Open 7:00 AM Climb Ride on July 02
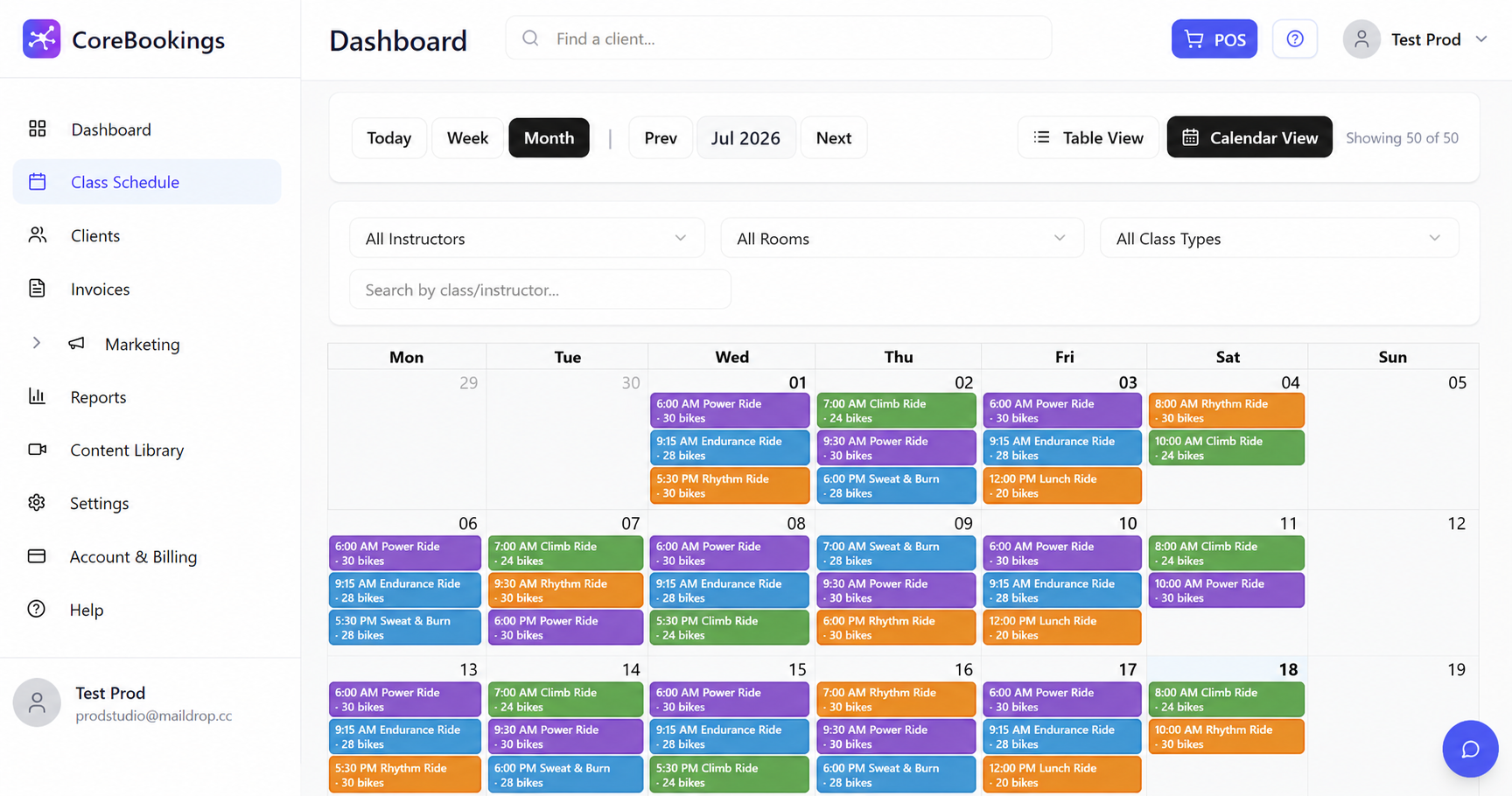The height and width of the screenshot is (796, 1512). coord(896,410)
